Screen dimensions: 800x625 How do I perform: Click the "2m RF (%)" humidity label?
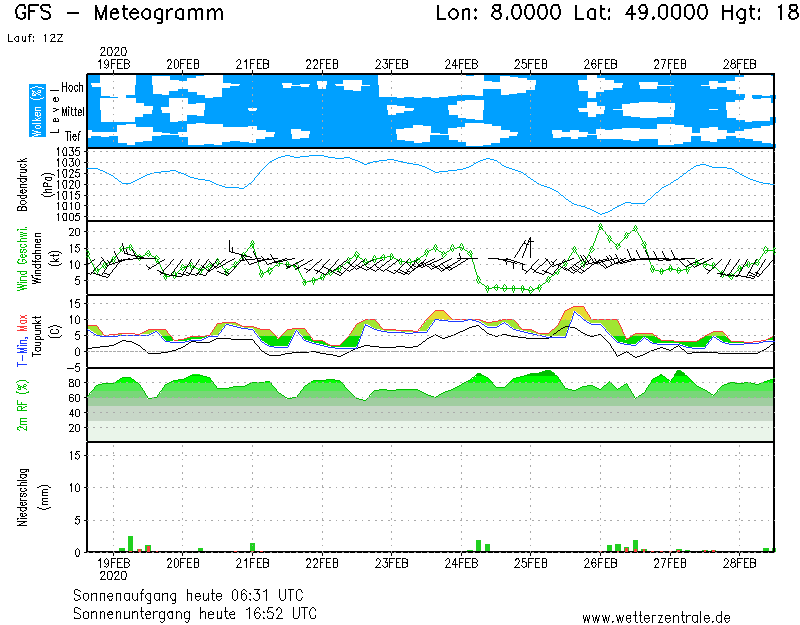click(22, 405)
